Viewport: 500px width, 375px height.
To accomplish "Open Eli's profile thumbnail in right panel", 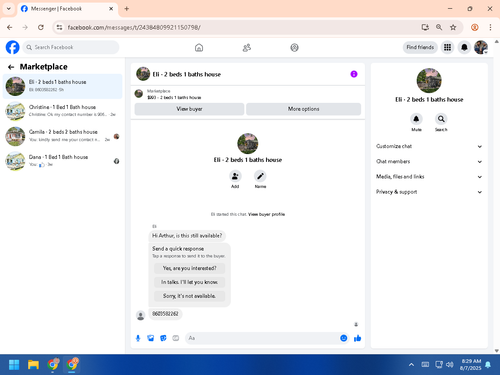I will (429, 80).
